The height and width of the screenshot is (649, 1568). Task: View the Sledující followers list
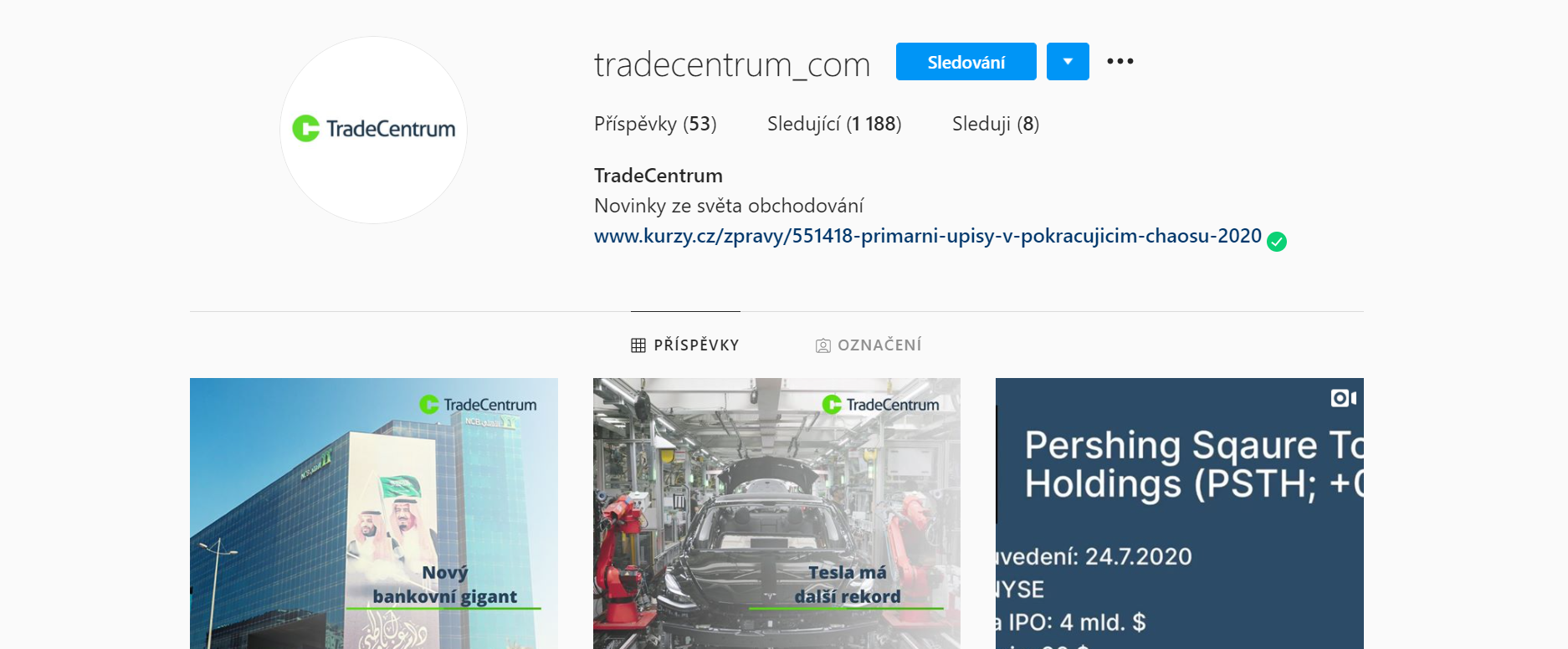coord(834,124)
